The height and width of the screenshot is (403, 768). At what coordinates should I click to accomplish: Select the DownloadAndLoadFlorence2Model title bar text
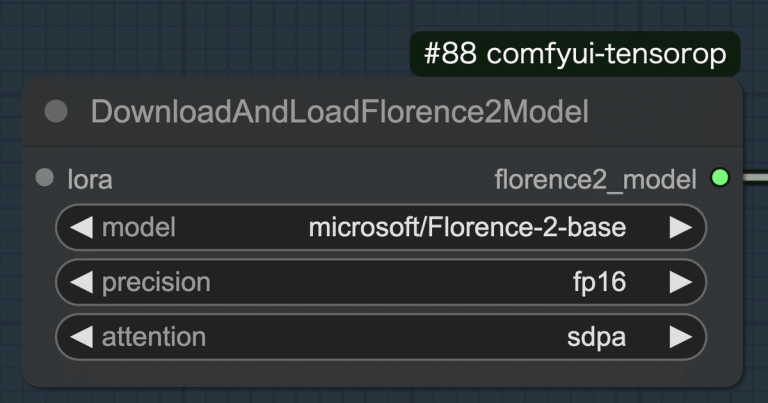(x=339, y=112)
